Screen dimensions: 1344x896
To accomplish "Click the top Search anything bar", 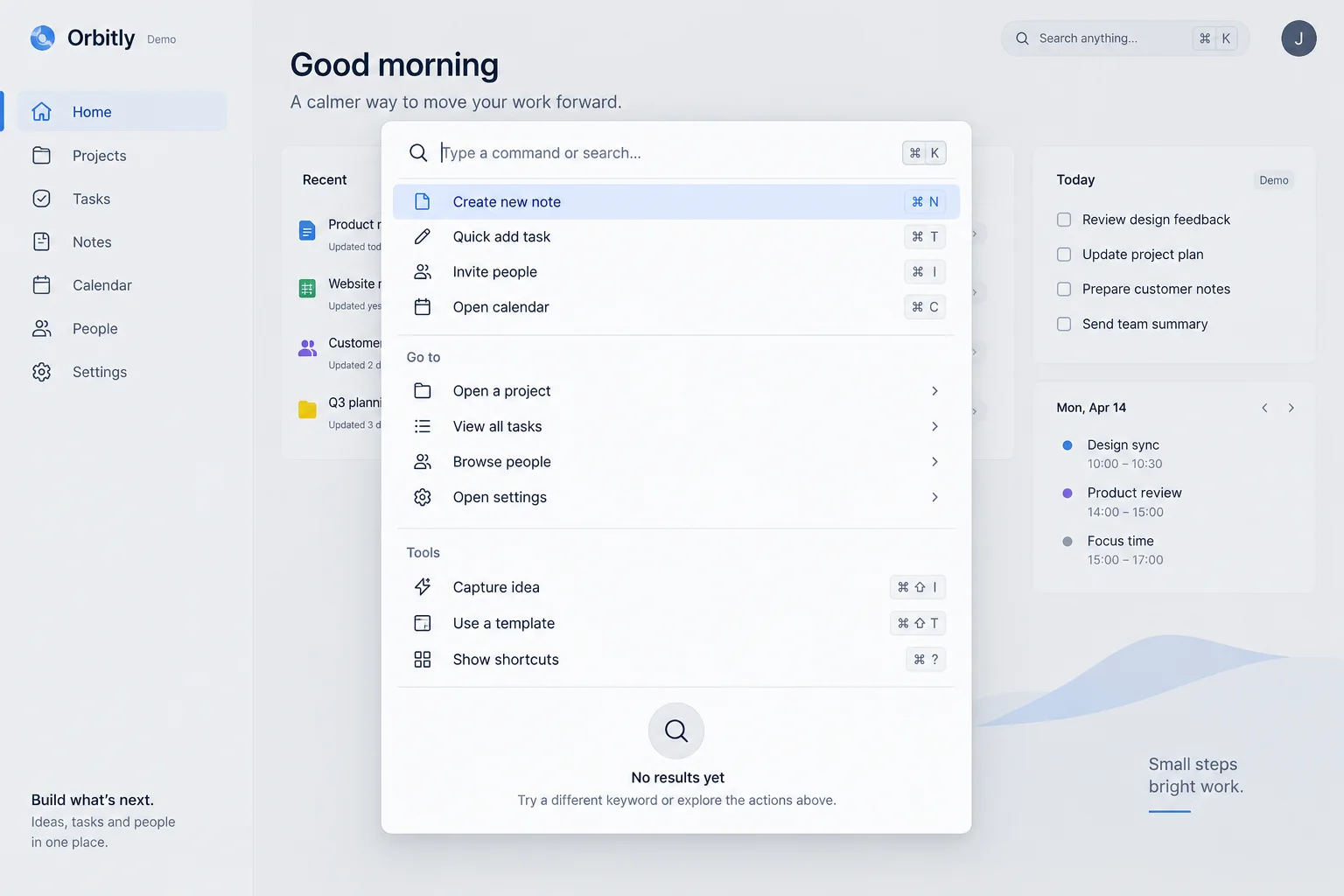I will click(1125, 38).
